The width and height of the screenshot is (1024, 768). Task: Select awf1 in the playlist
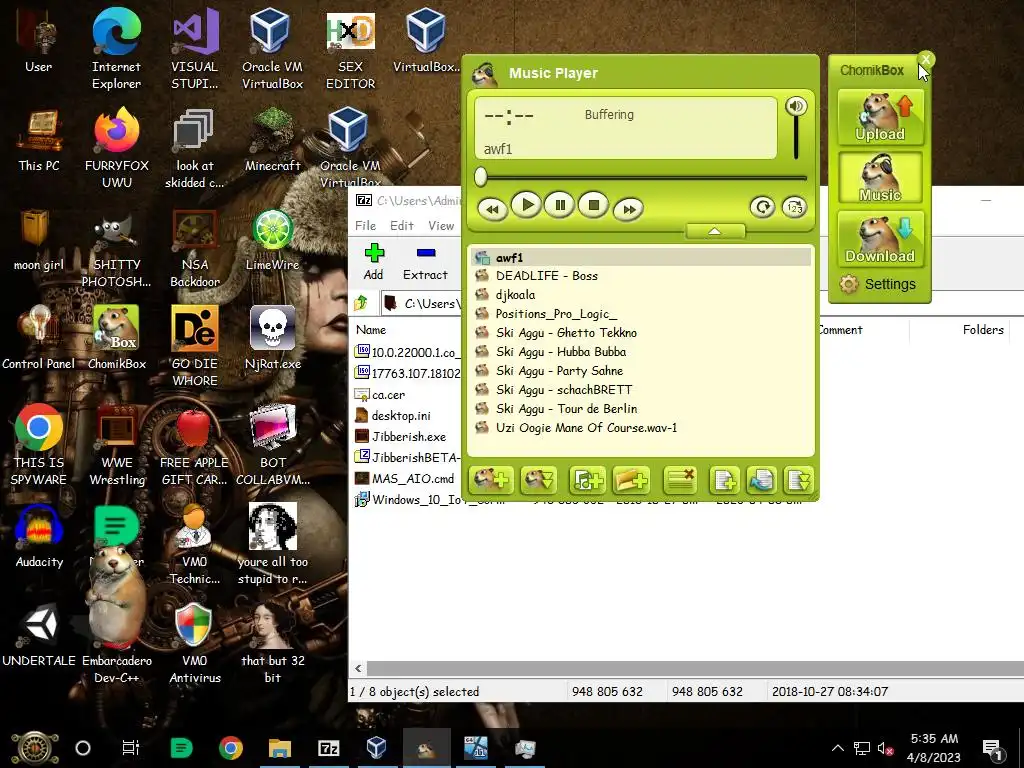click(x=640, y=257)
